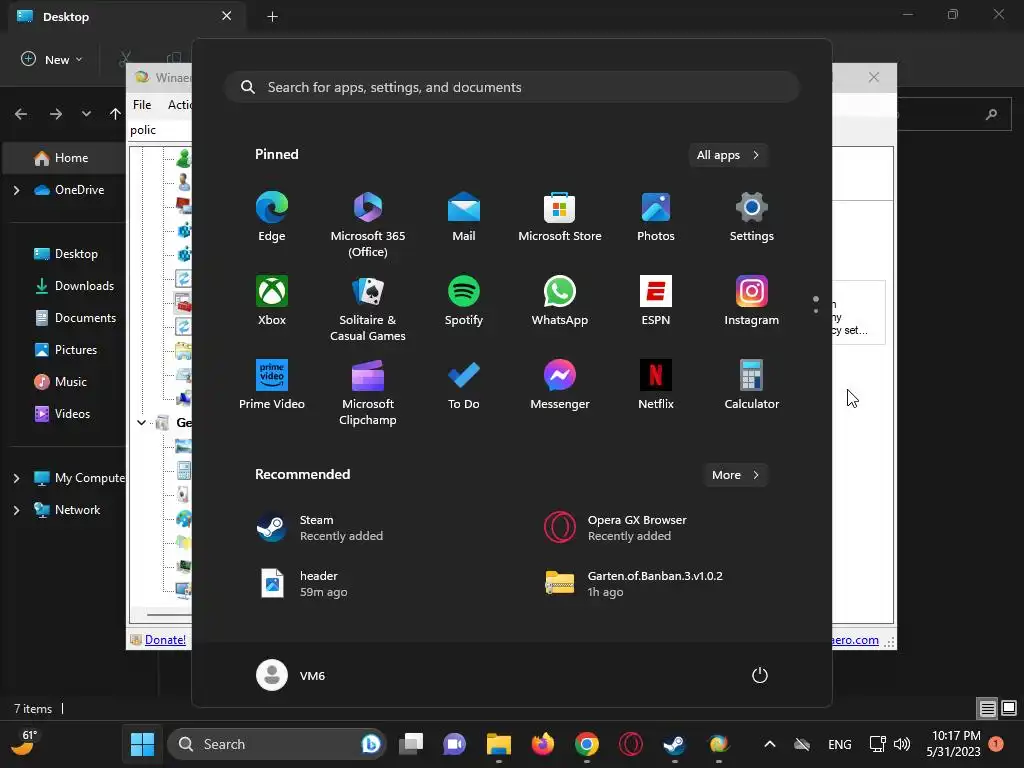The image size is (1024, 768).
Task: Open the ESPN app
Action: tap(656, 300)
